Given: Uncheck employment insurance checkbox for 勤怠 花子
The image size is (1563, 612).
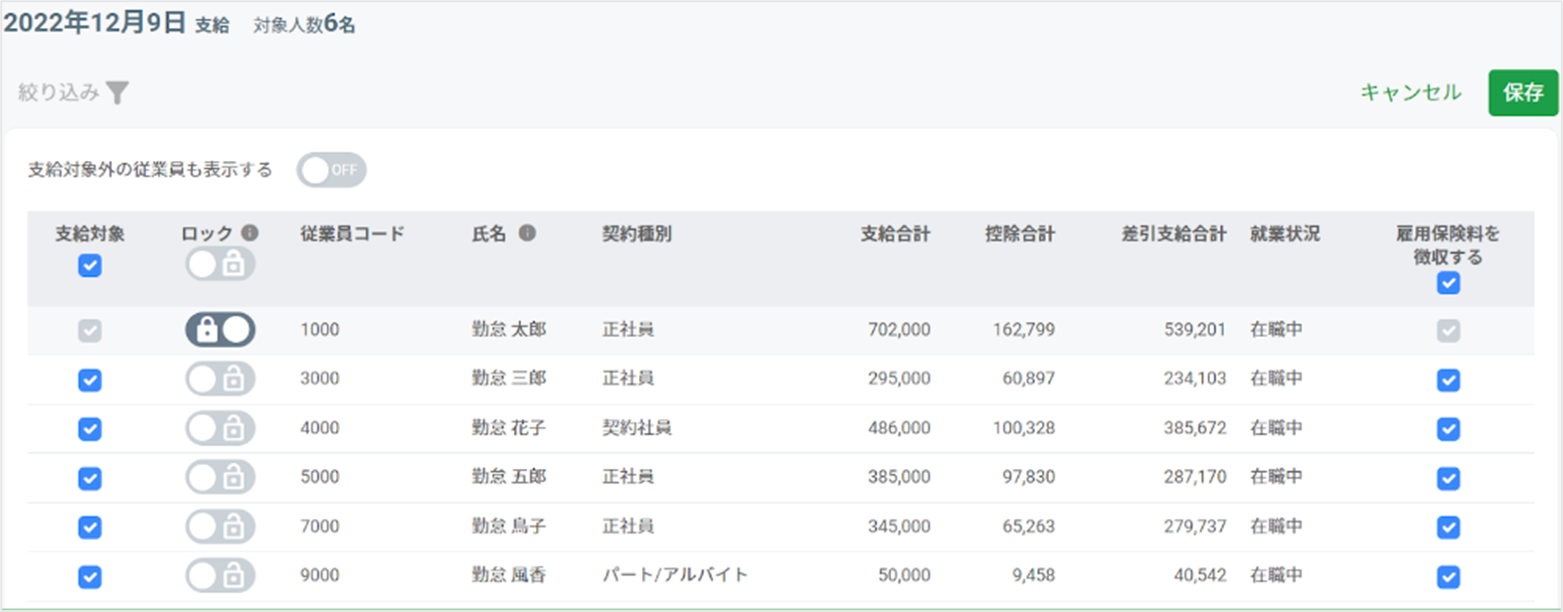Looking at the screenshot, I should pyautogui.click(x=1447, y=428).
